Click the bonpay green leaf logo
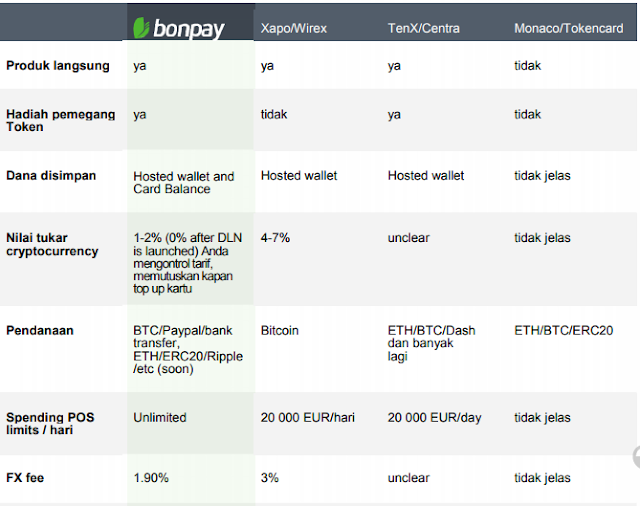The image size is (640, 506). [141, 28]
